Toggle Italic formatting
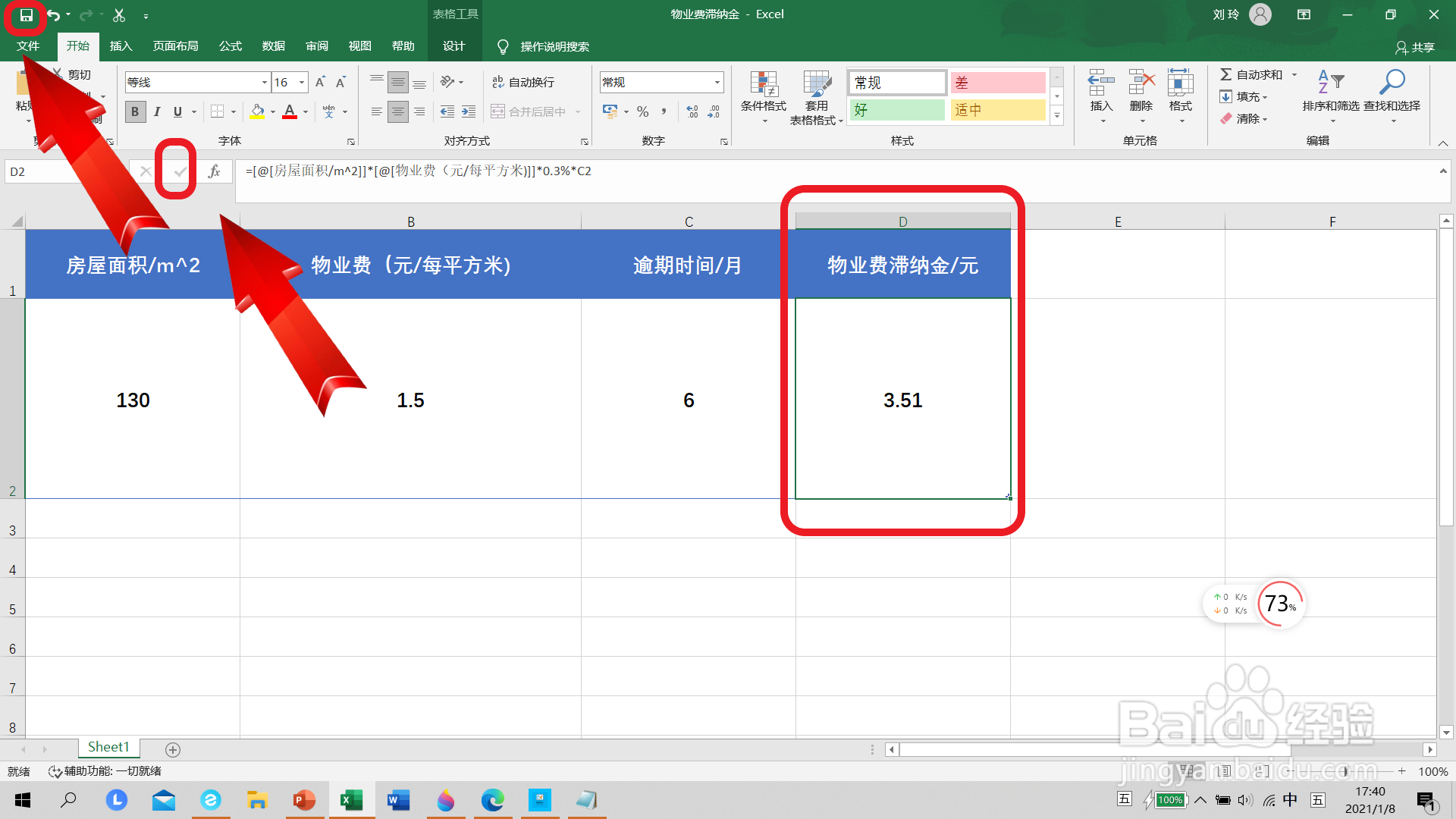1456x819 pixels. pos(156,111)
